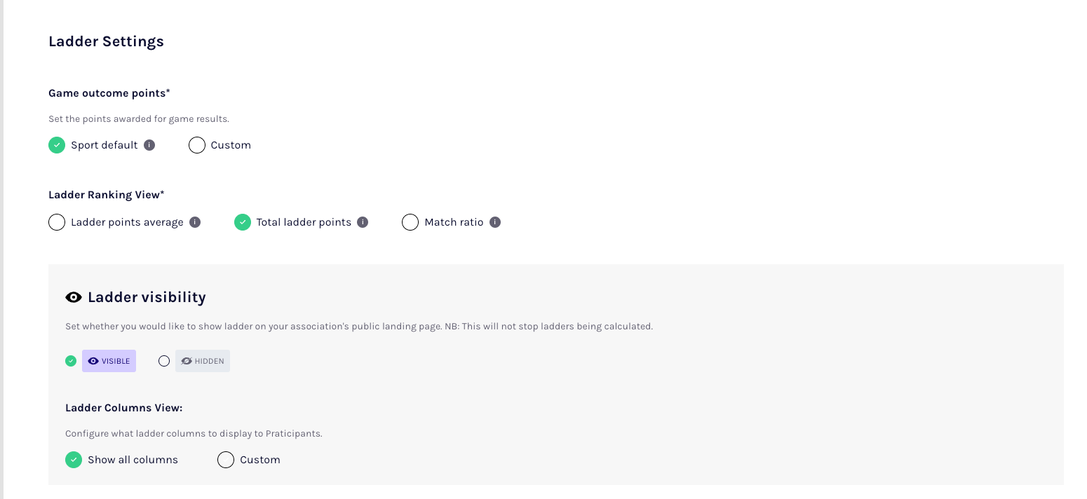Screen dimensions: 1087x499
Task: Select Match ratio ranking view
Action: [x=410, y=222]
